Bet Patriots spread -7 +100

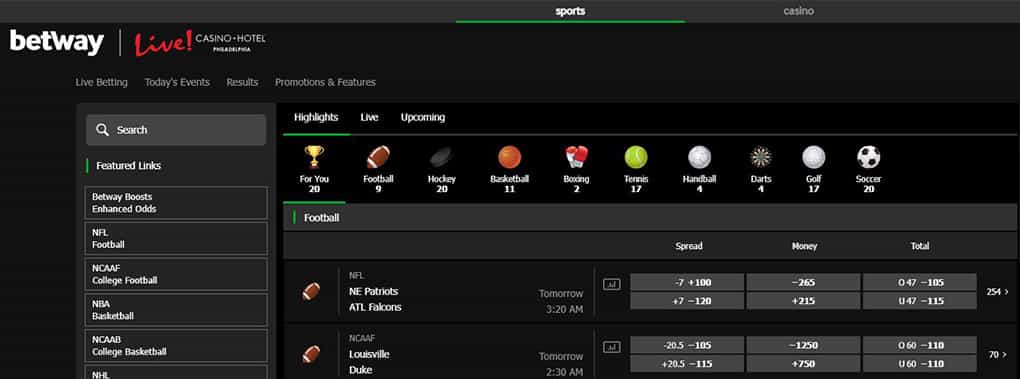coord(687,283)
